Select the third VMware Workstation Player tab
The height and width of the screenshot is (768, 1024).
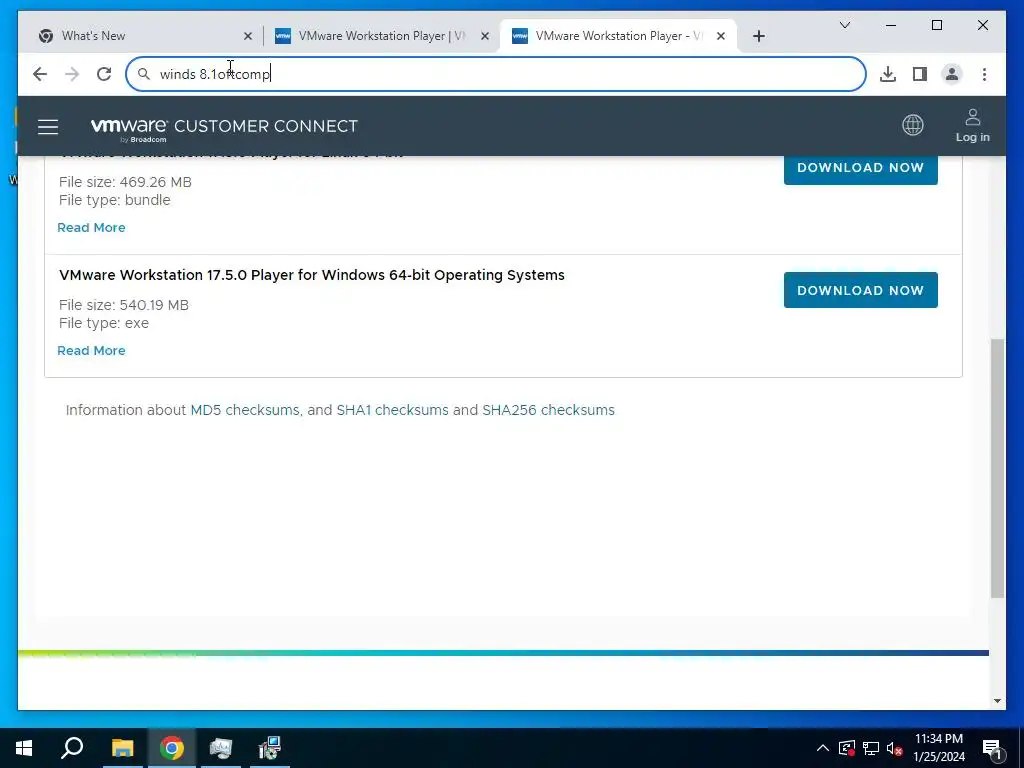pos(618,36)
